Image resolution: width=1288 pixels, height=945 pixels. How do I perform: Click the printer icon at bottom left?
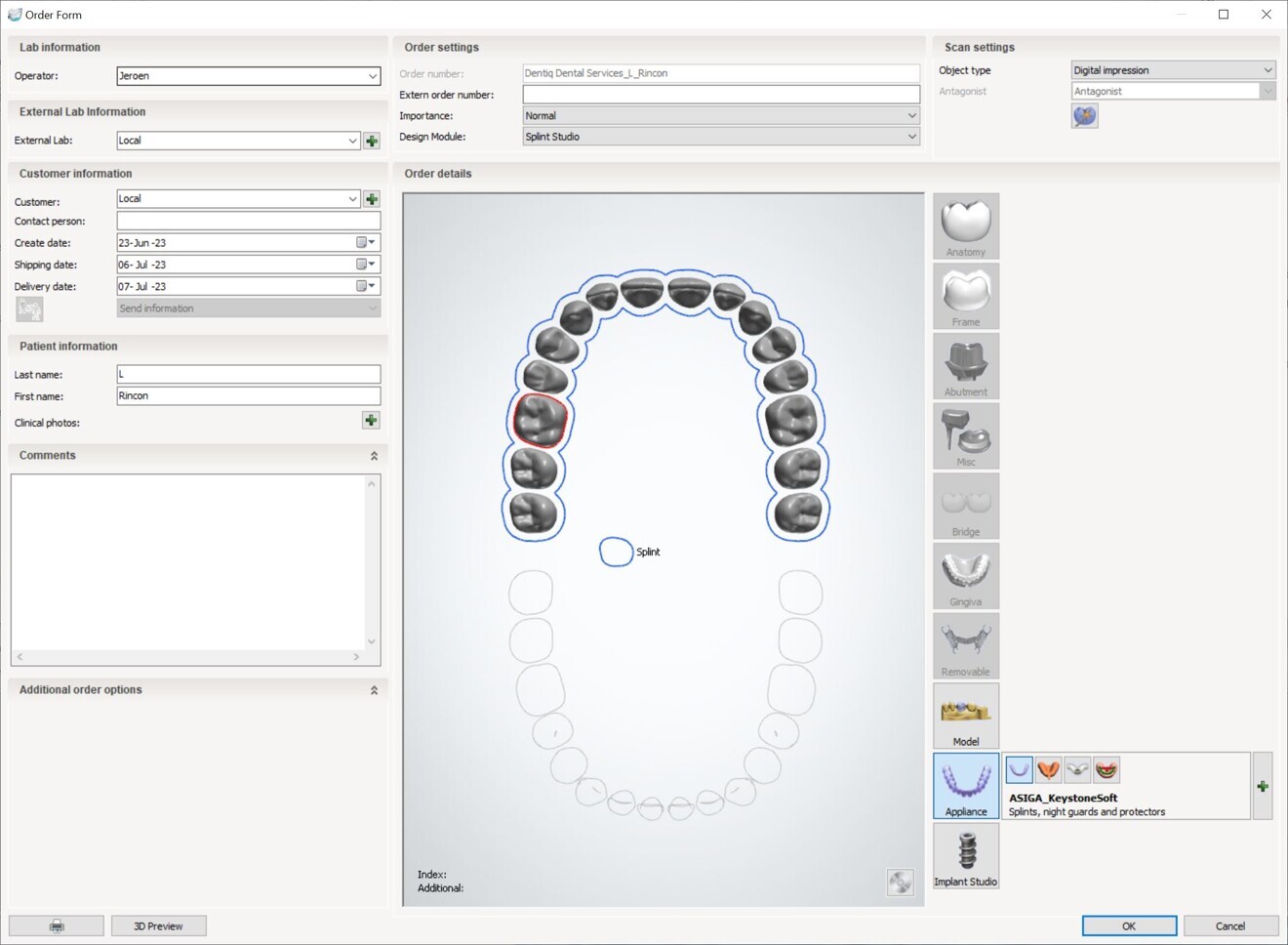pyautogui.click(x=56, y=924)
